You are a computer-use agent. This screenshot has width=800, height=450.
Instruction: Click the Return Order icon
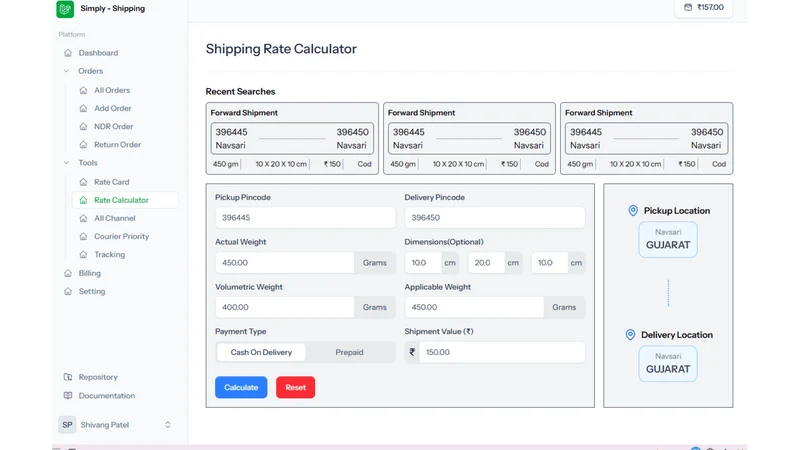pyautogui.click(x=83, y=144)
